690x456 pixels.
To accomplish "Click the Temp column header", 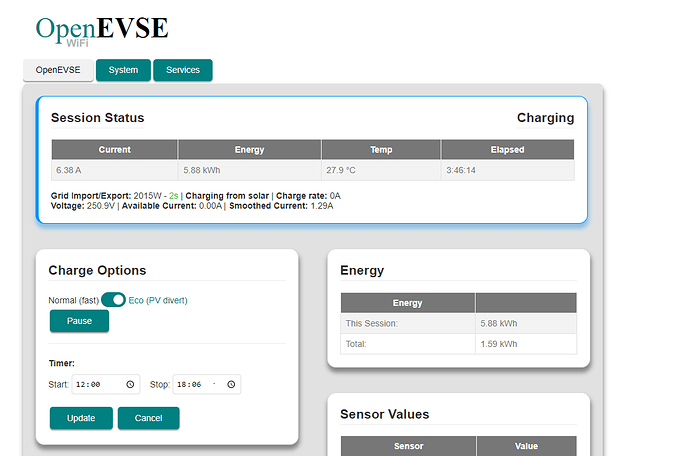I will 381,150.
